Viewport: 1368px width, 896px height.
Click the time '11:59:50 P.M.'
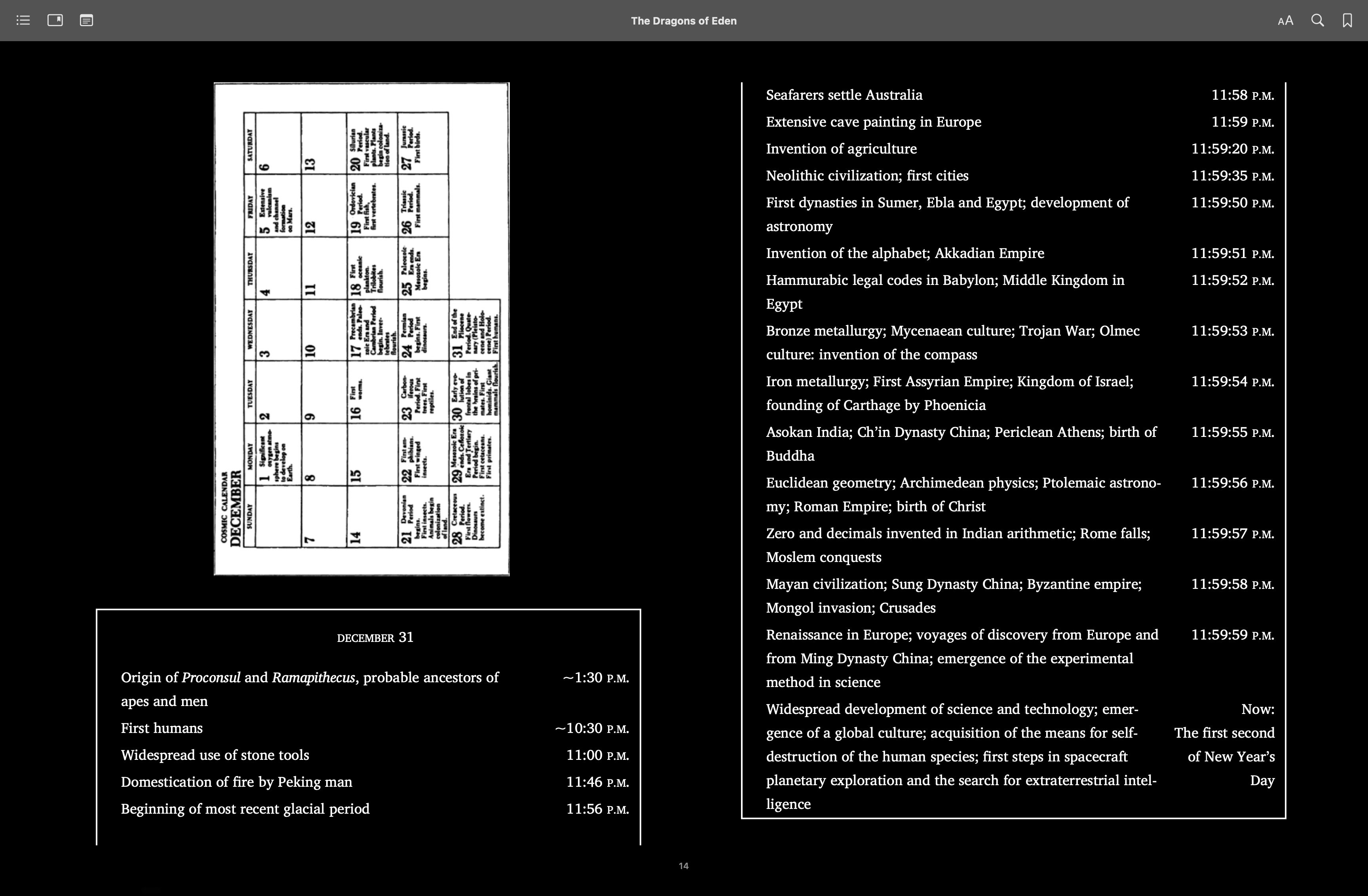1232,203
